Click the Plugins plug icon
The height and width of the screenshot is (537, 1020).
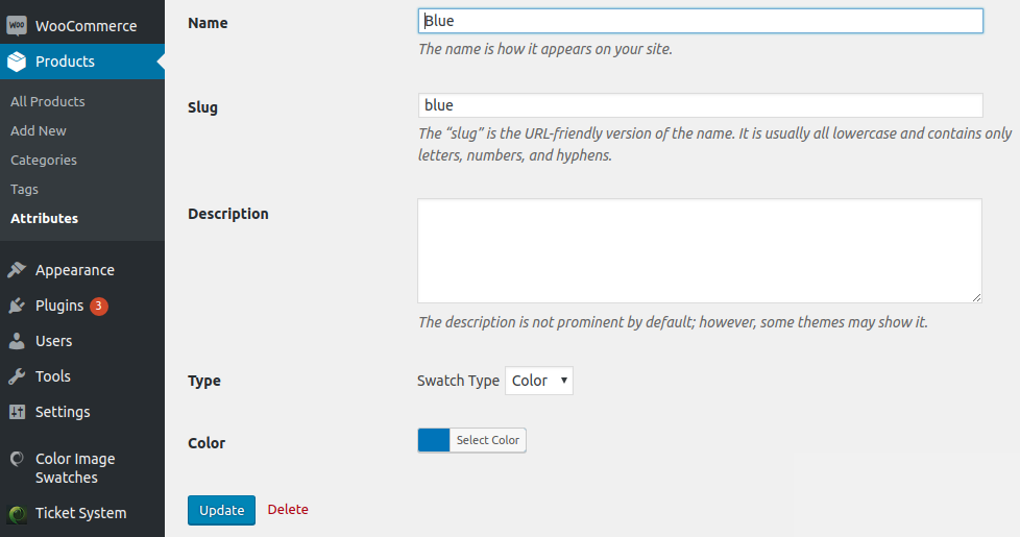[17, 306]
